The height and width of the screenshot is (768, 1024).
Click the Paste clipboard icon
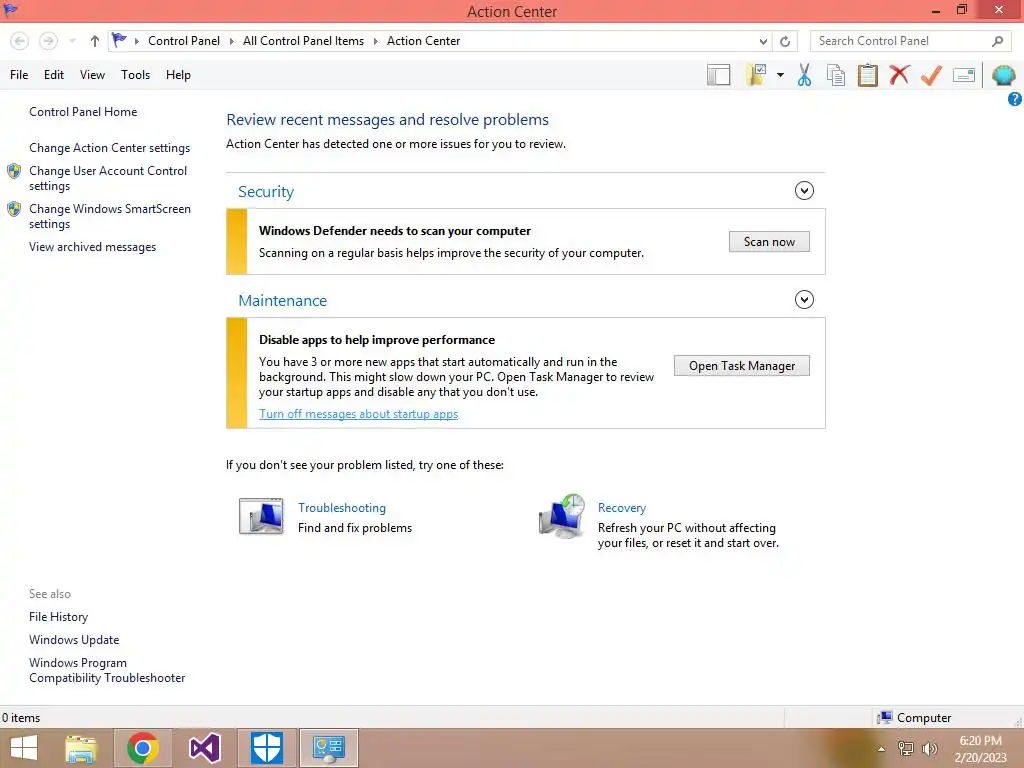pos(867,75)
